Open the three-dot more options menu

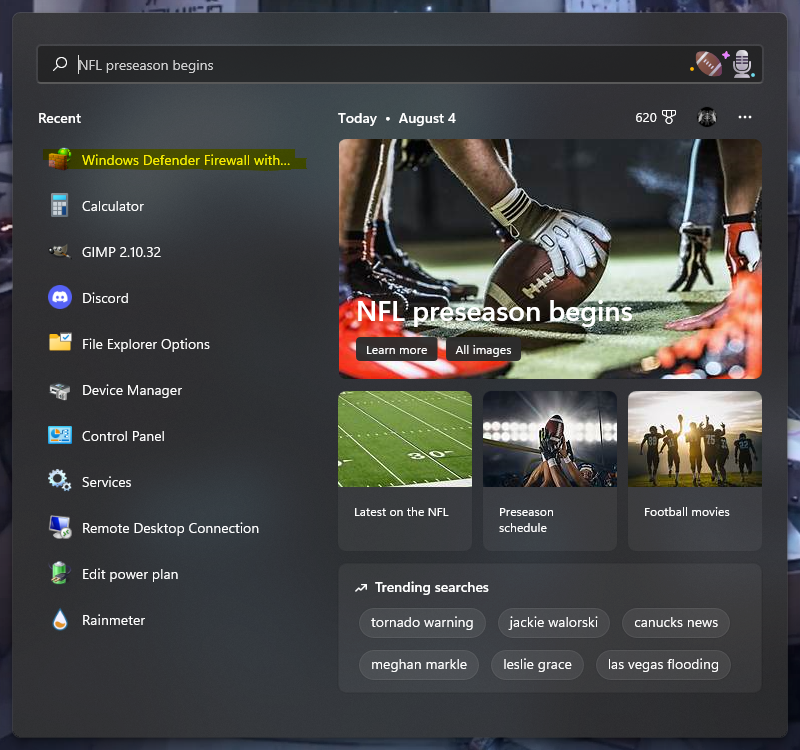pos(744,117)
